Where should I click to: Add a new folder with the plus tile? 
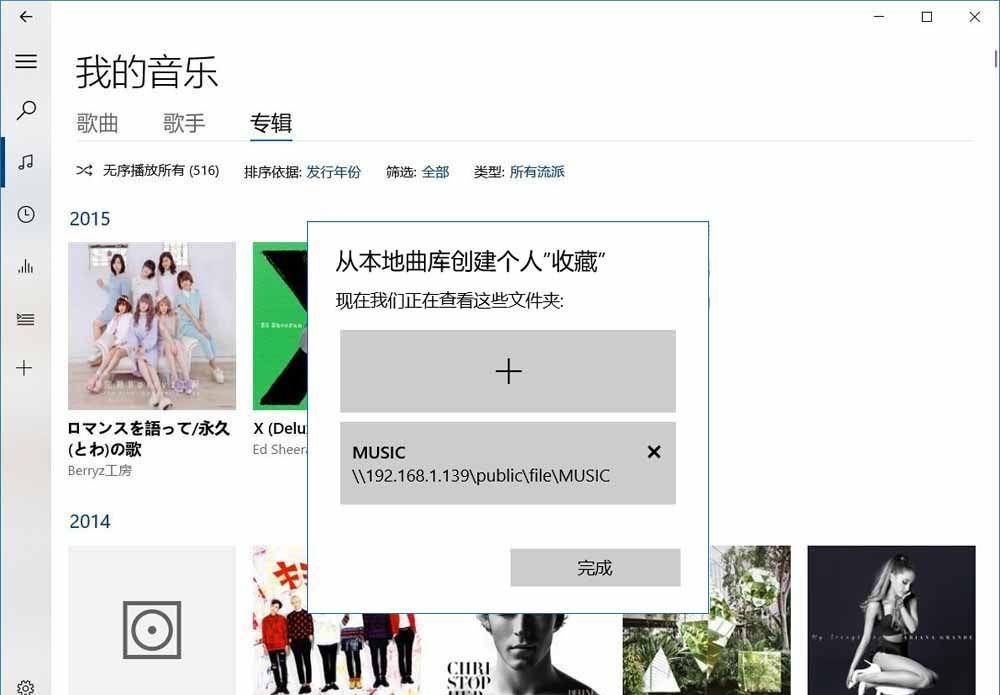pos(508,371)
